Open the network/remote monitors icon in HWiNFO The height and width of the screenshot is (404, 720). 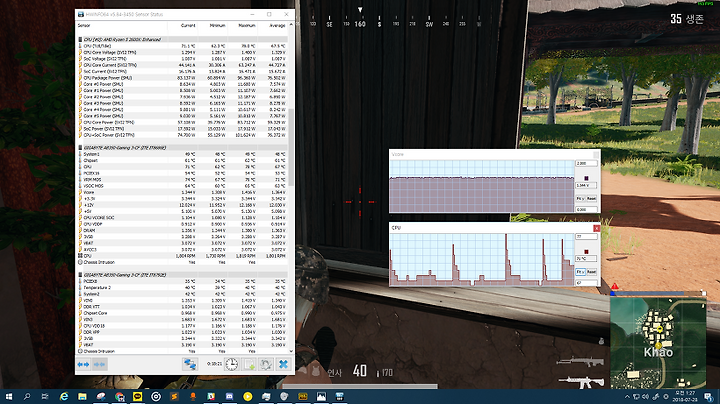click(x=190, y=365)
